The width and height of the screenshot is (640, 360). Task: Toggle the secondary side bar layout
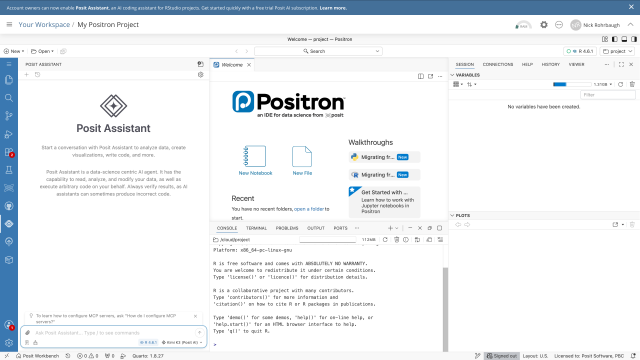[634, 39]
